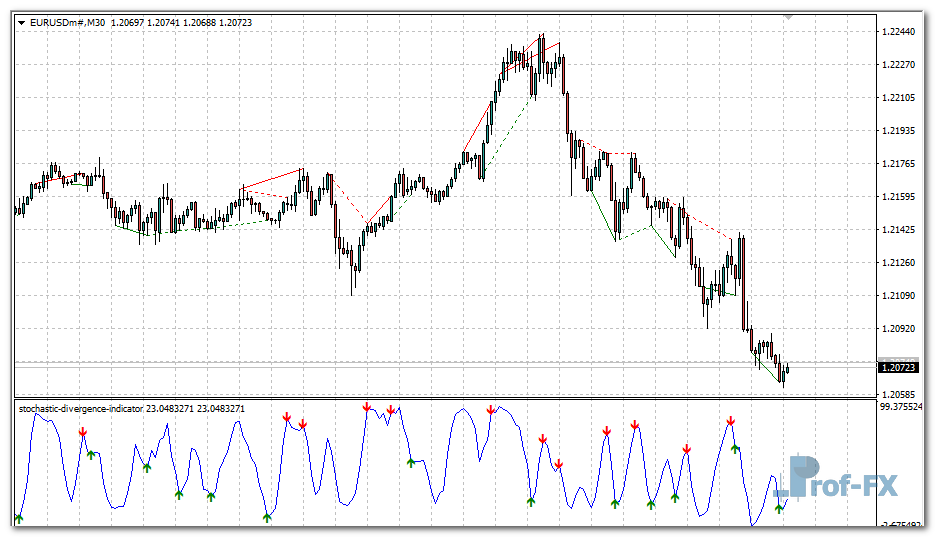Click the 1.22440 level on price scale
Image resolution: width=935 pixels, height=537 pixels.
click(900, 33)
